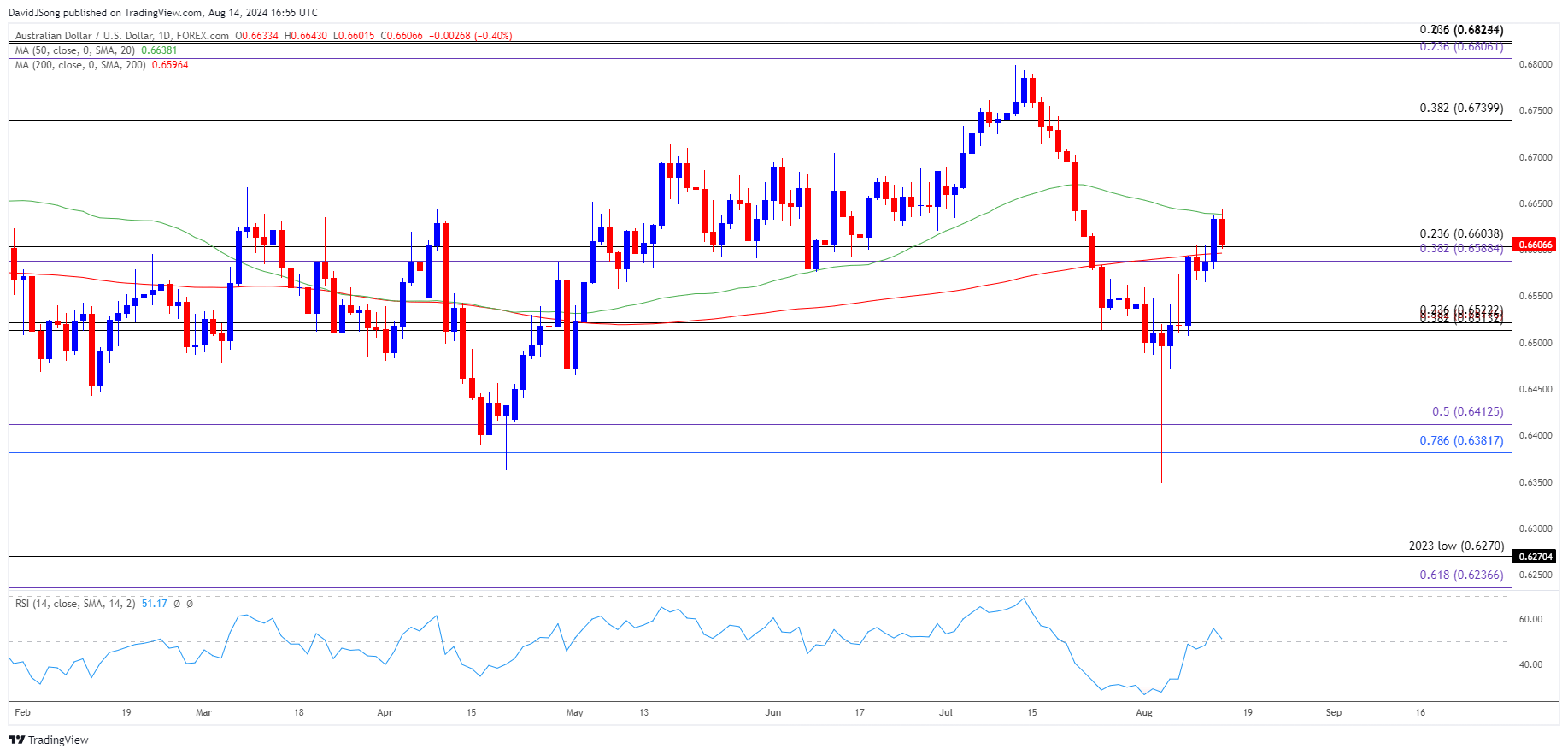Viewport: 1568px width, 755px height.
Task: Select the 0.618 (0.62366) Fibonacci label
Action: pyautogui.click(x=1461, y=575)
